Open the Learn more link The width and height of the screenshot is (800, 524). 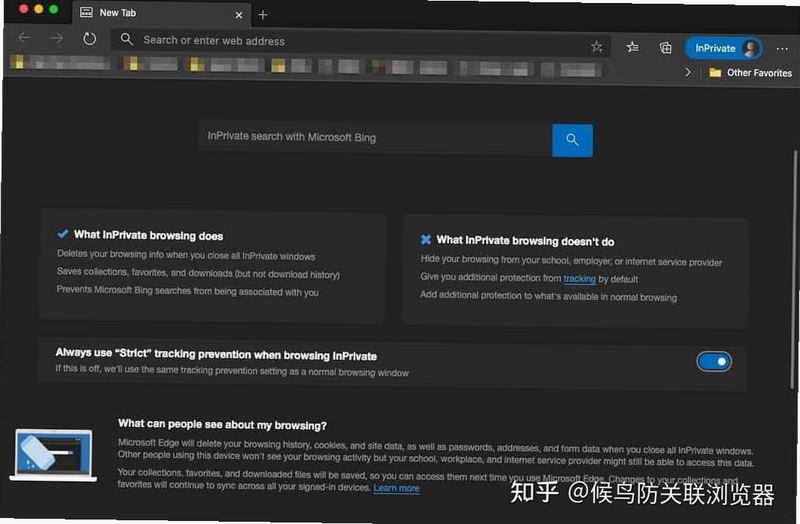(x=396, y=488)
